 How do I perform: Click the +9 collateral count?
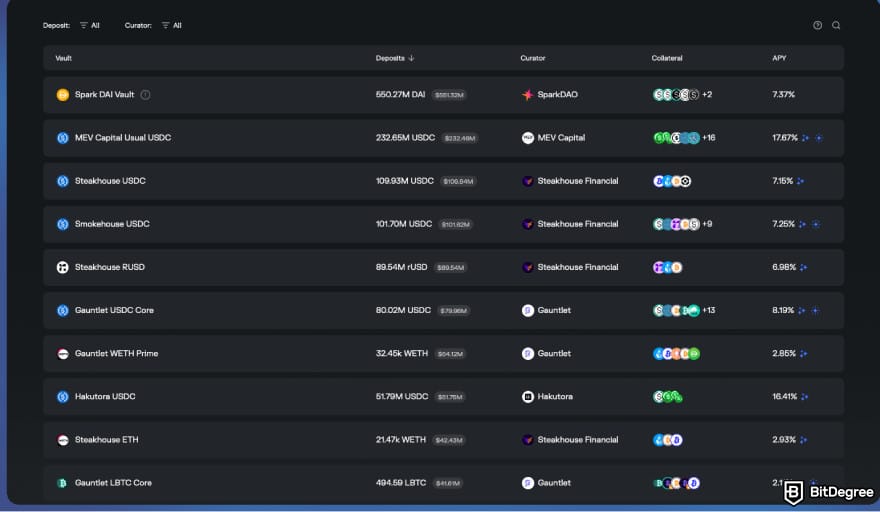[x=707, y=224]
